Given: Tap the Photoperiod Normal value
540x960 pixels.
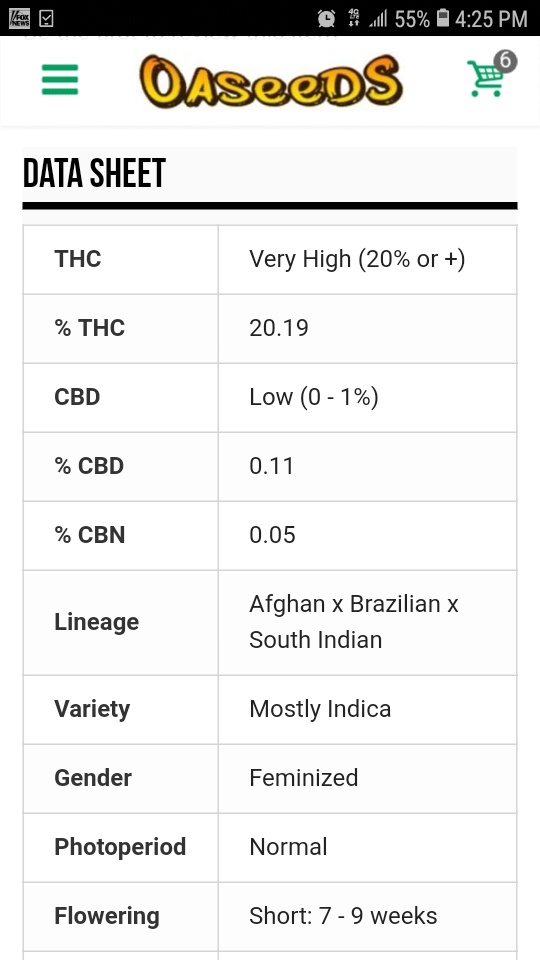Looking at the screenshot, I should point(288,847).
